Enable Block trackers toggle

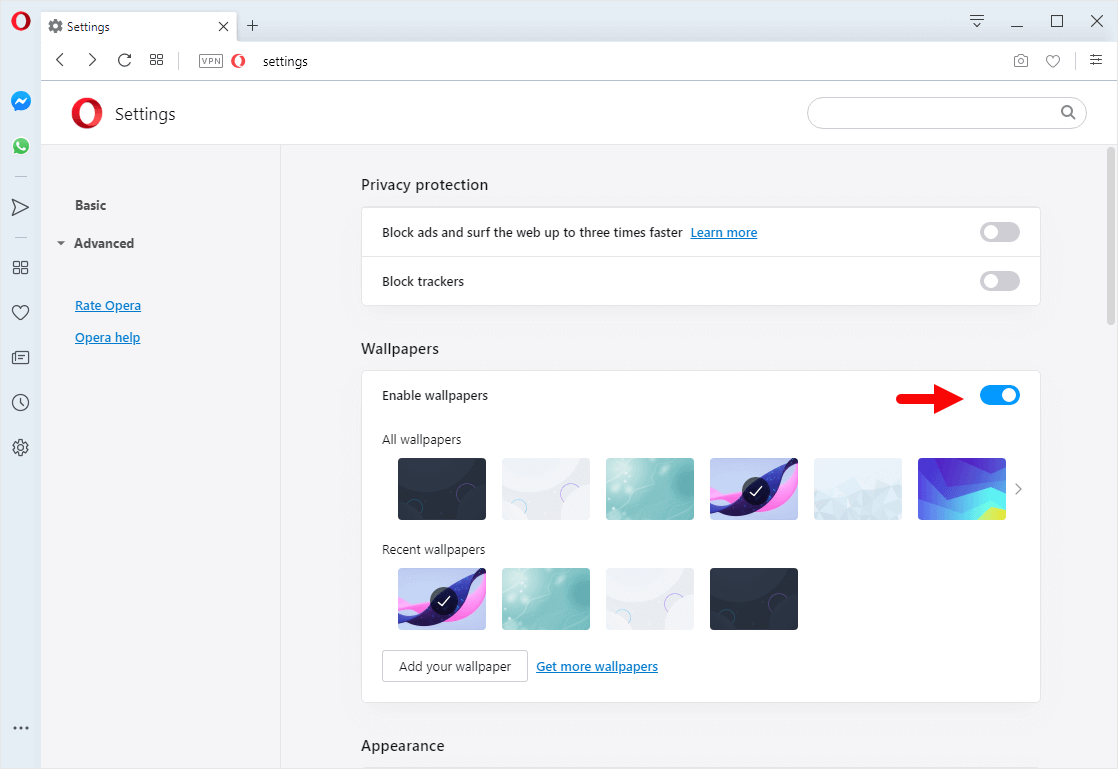[x=1000, y=281]
